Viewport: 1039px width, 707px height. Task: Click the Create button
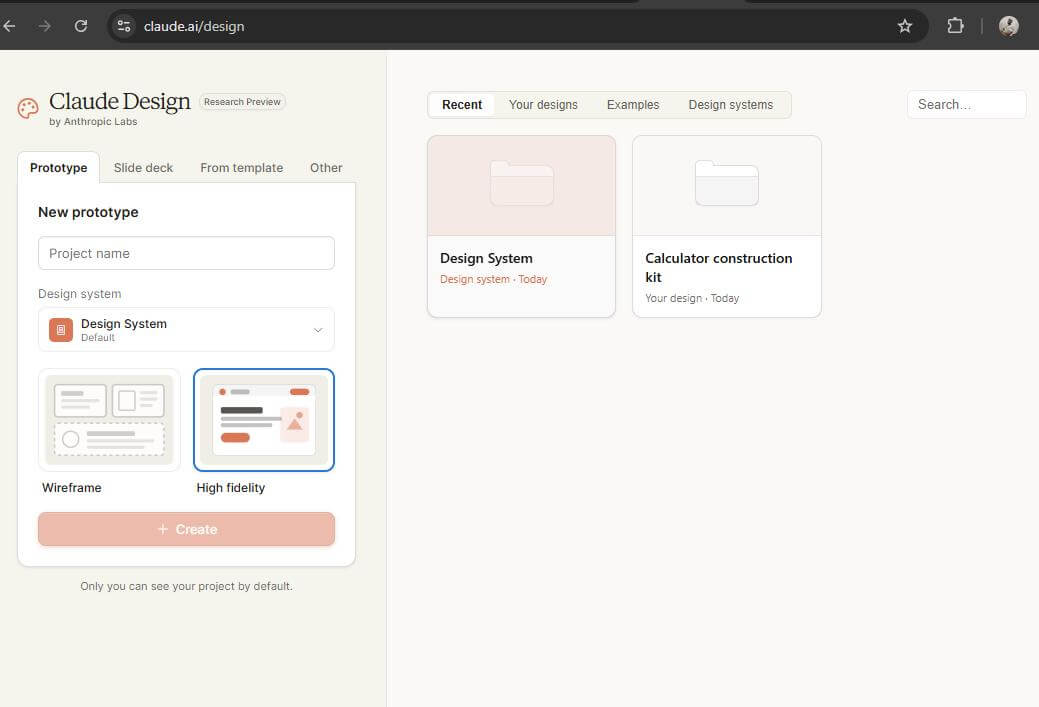(186, 529)
